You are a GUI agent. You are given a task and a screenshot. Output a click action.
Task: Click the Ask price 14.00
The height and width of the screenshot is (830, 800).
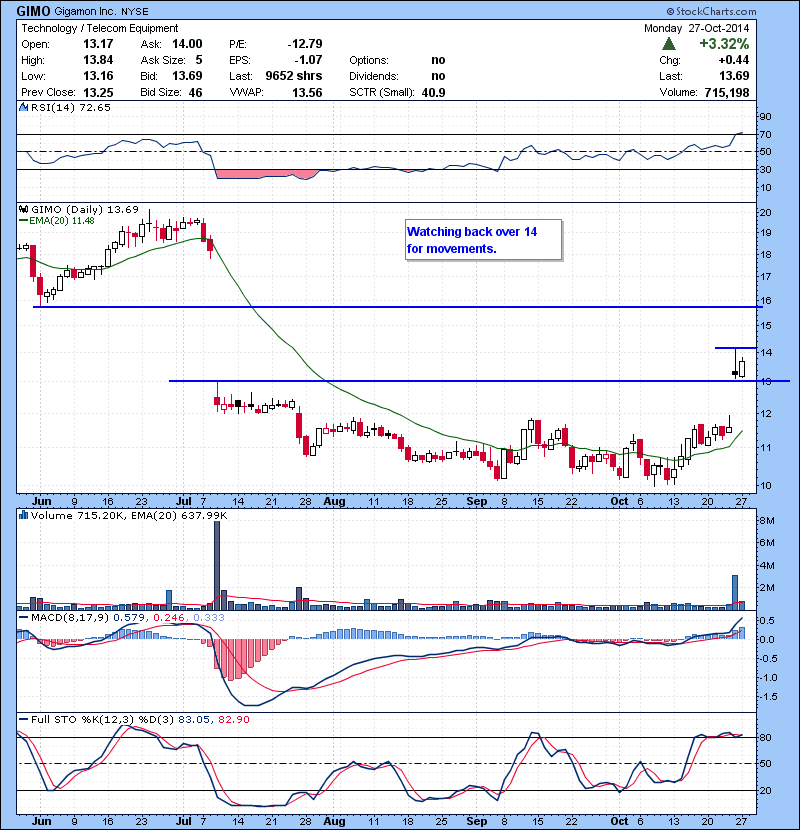tap(187, 44)
